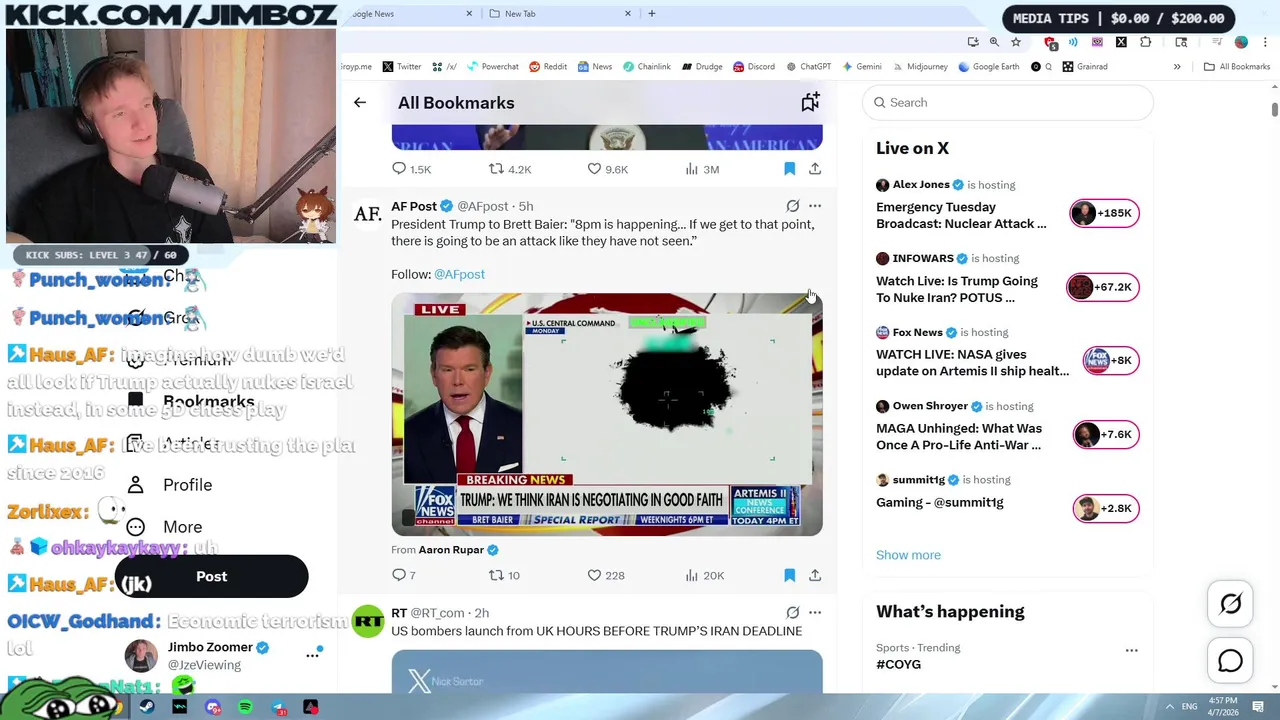Share the post with 3M views

815,169
